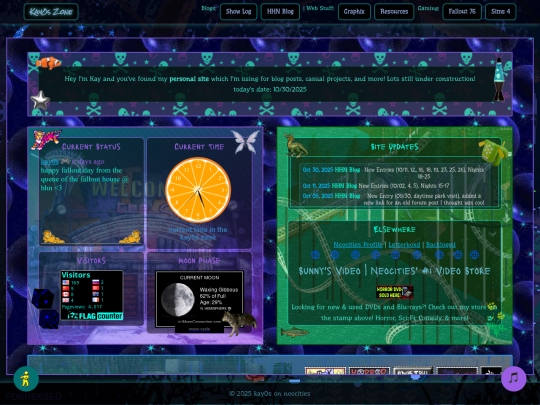This screenshot has width=540, height=405.
Task: Visit the Sims 4 gaming page
Action: pyautogui.click(x=500, y=12)
